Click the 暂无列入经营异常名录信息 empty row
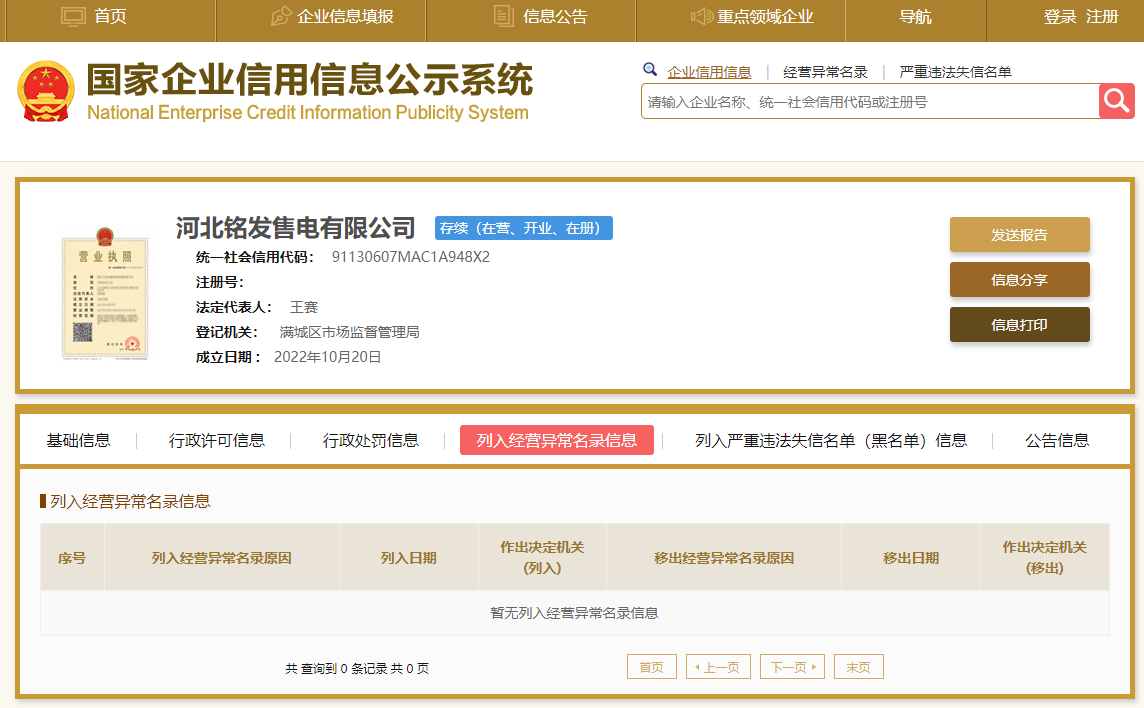This screenshot has width=1144, height=708. tap(575, 613)
